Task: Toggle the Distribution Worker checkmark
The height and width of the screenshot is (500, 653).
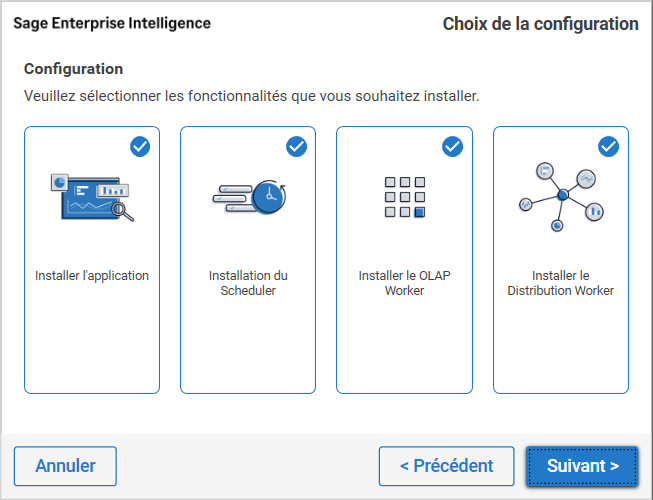Action: pos(608,147)
